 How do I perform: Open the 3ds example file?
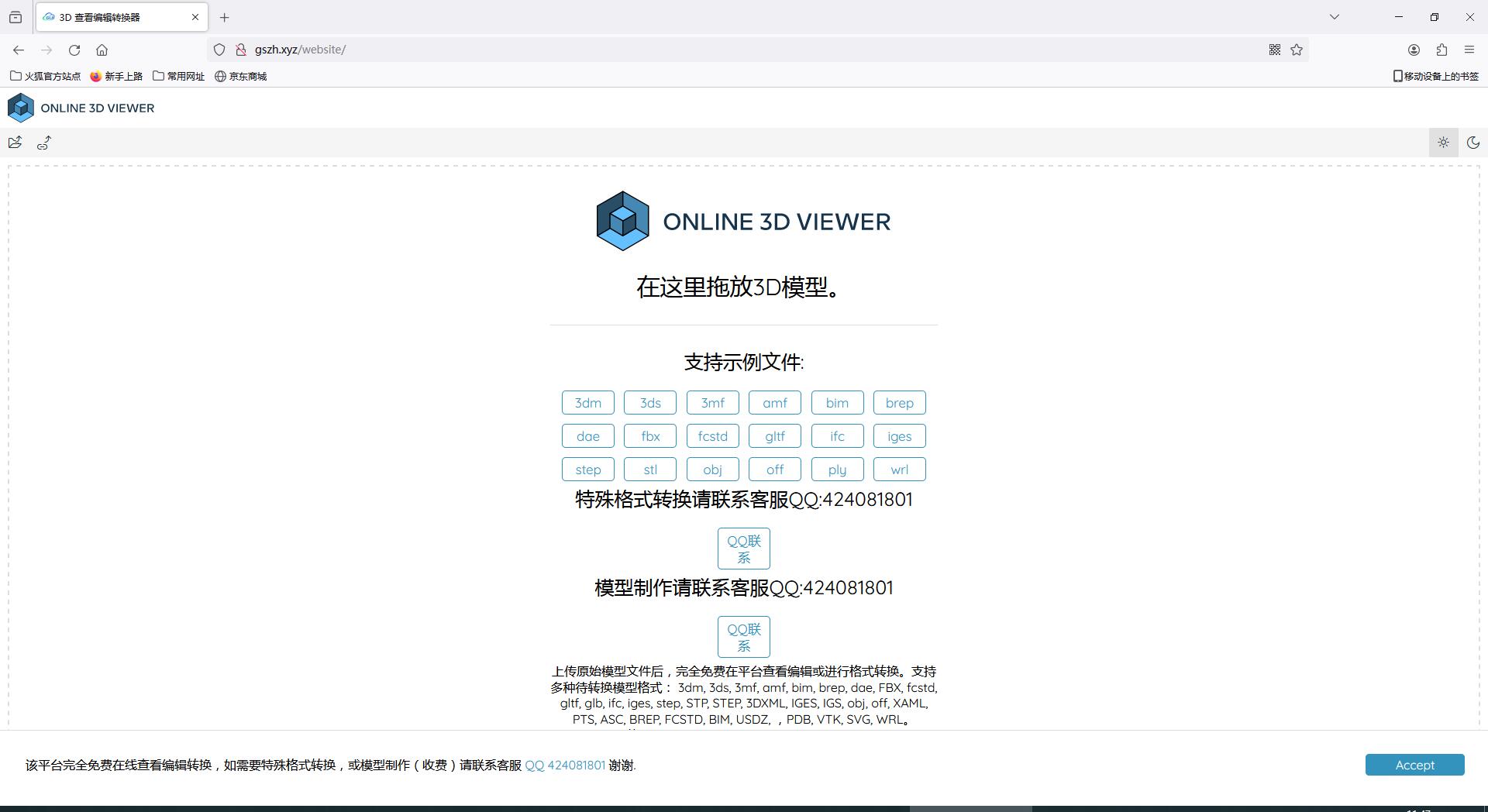(650, 403)
